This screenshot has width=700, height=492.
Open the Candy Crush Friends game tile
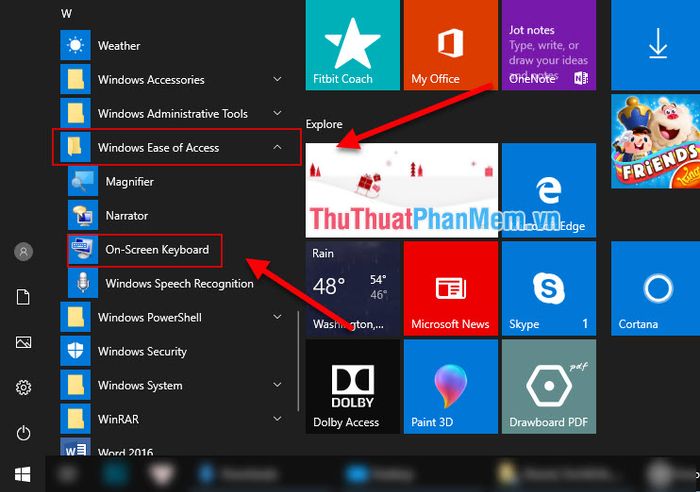click(655, 141)
